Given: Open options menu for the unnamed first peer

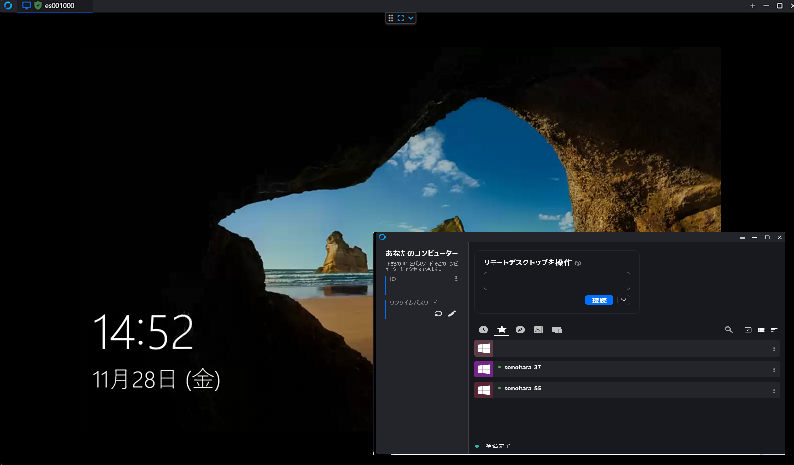Looking at the screenshot, I should coord(774,349).
